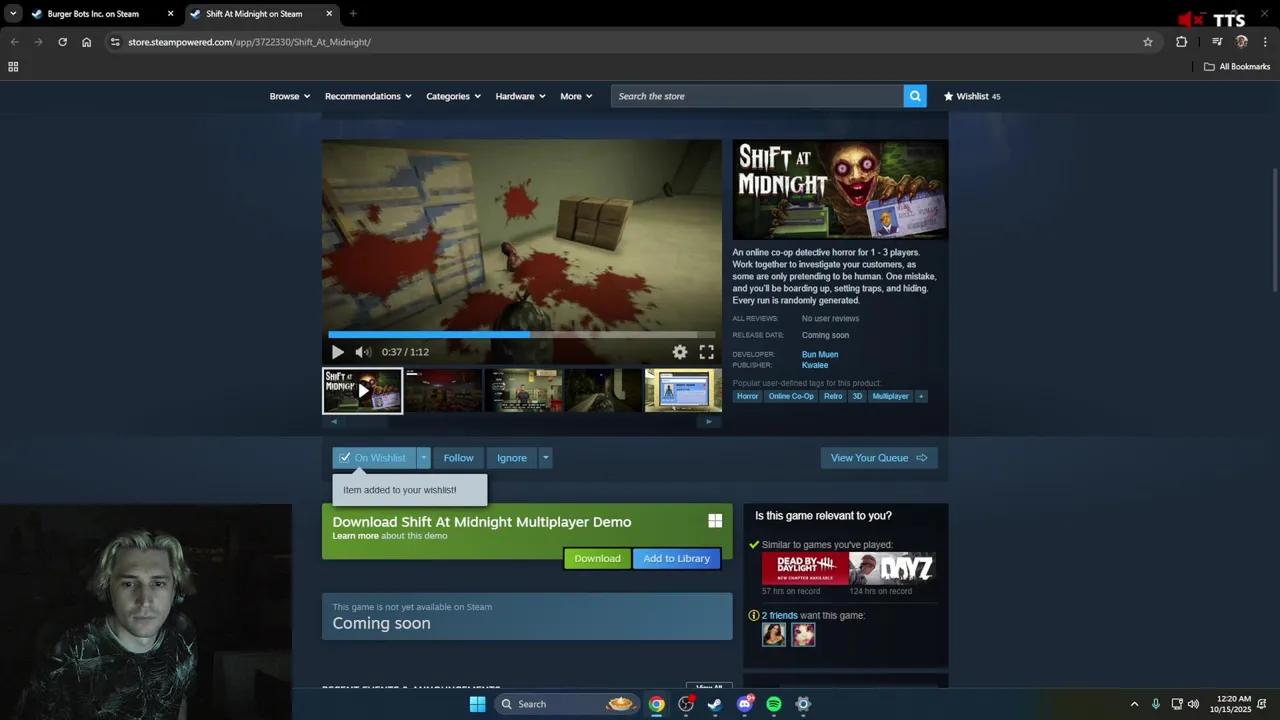Play the Shift At Midnight trailer

coord(337,352)
